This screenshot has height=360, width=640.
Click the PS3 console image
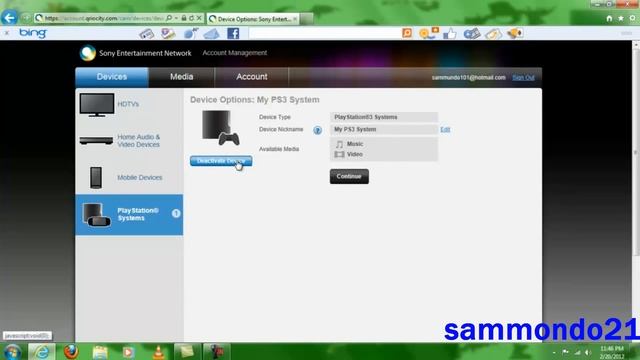[220, 128]
